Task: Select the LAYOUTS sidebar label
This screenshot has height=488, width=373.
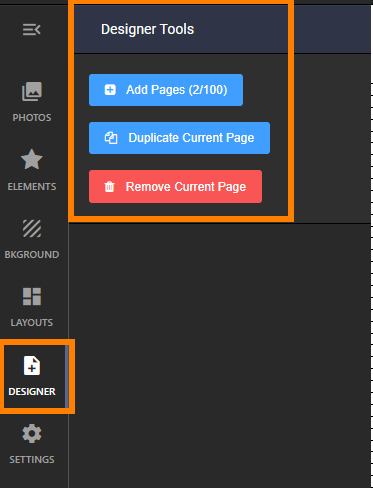Action: coord(32,323)
